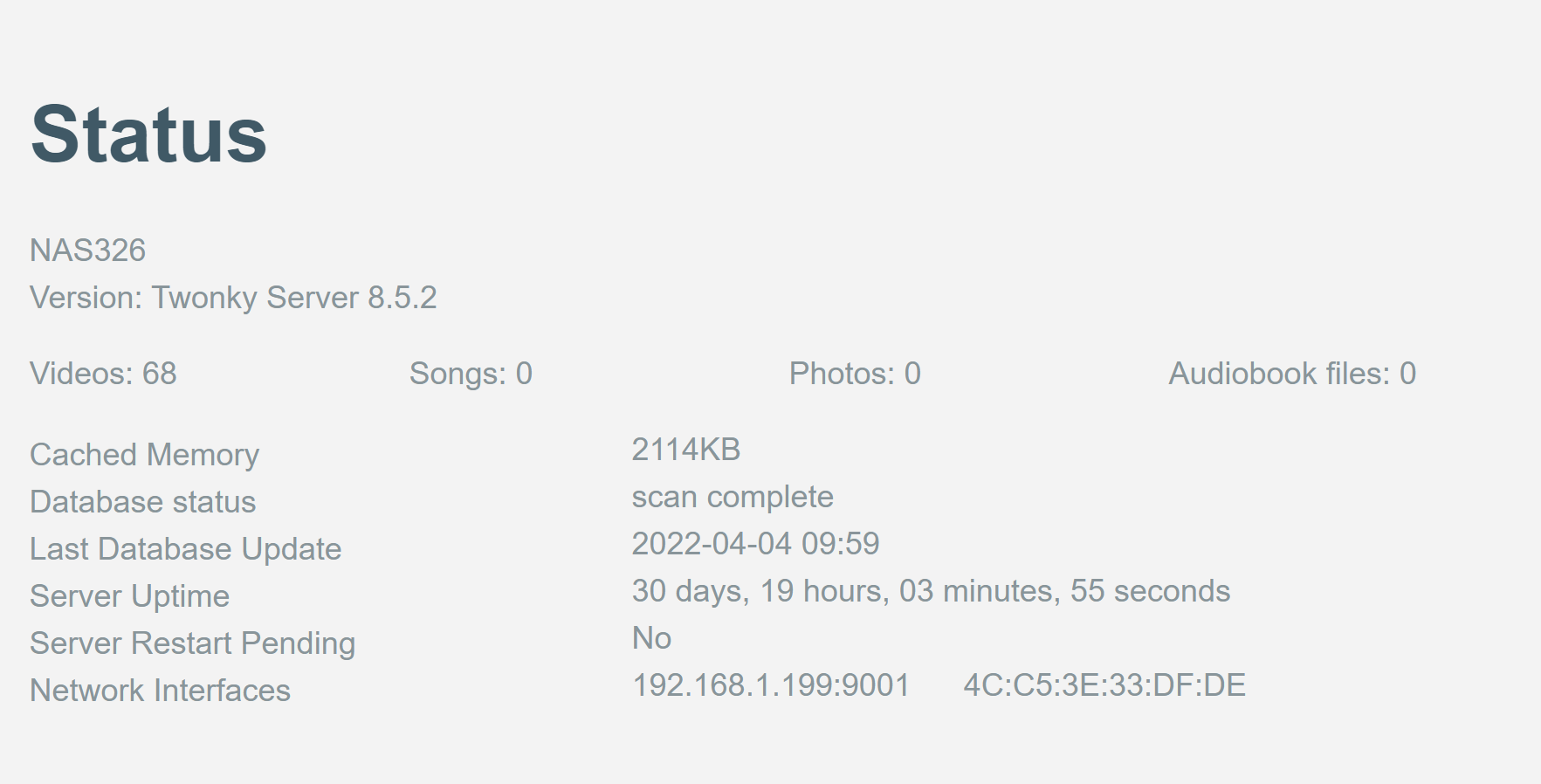Click the Cached Memory label
Screen dimensions: 1541x784
145,455
